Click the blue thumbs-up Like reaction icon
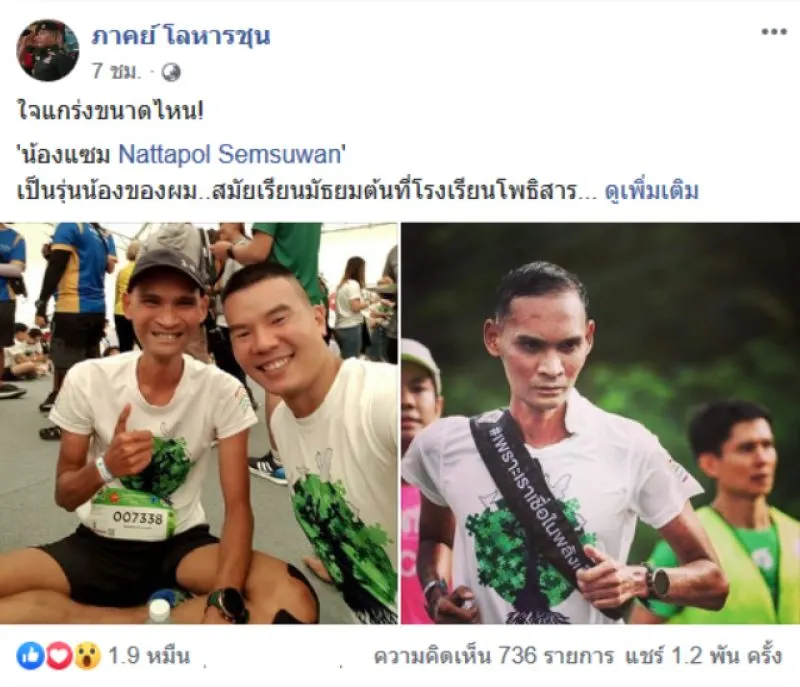This screenshot has width=800, height=687. [30, 655]
